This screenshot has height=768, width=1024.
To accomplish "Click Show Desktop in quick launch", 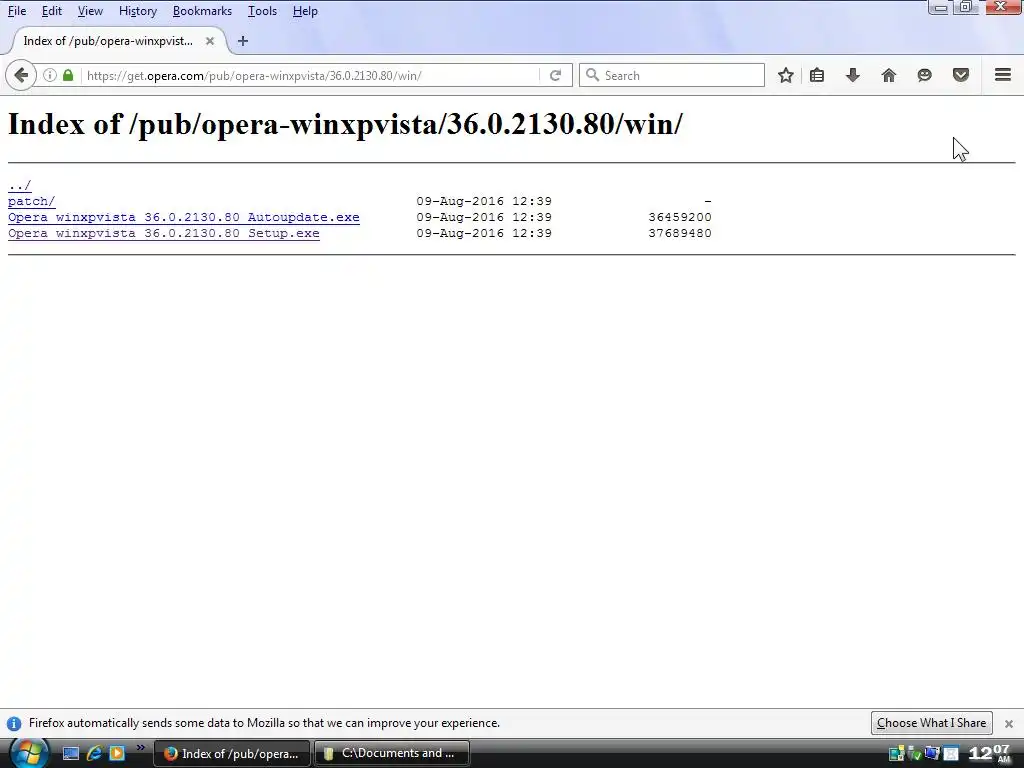I will pyautogui.click(x=71, y=754).
